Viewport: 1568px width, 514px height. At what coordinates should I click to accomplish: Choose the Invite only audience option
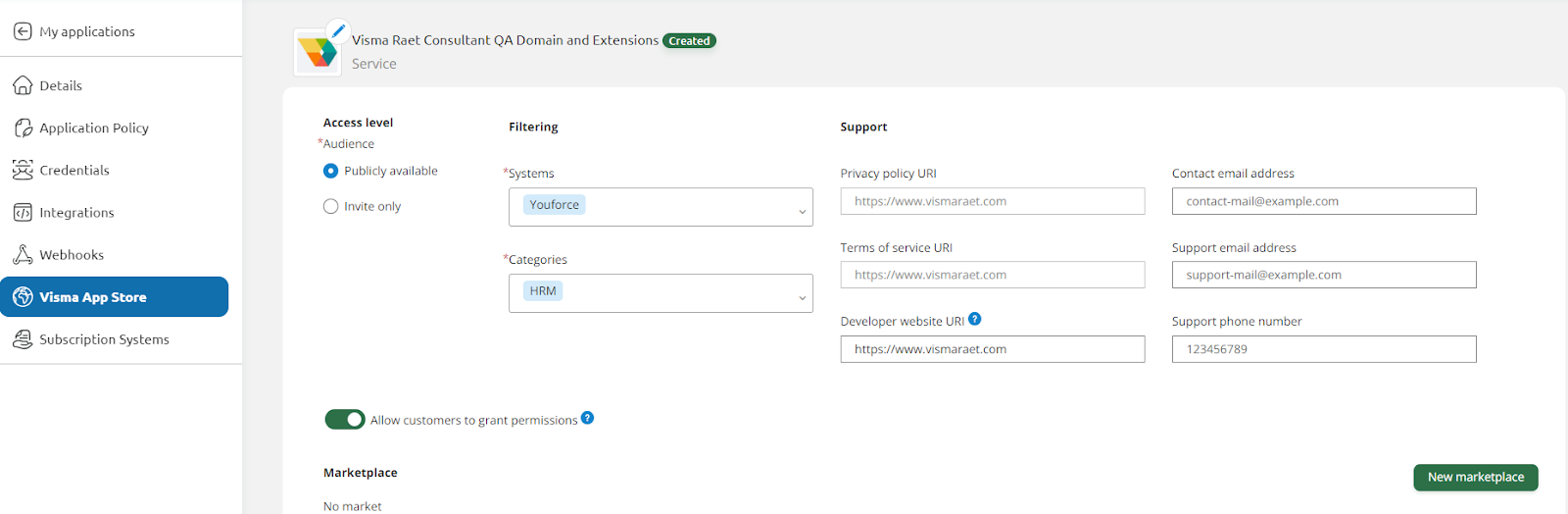(x=331, y=206)
